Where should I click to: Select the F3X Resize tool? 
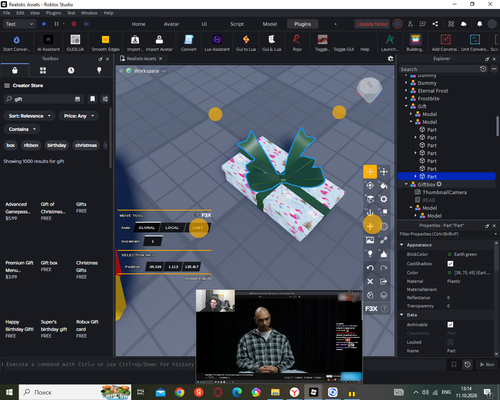(x=384, y=172)
